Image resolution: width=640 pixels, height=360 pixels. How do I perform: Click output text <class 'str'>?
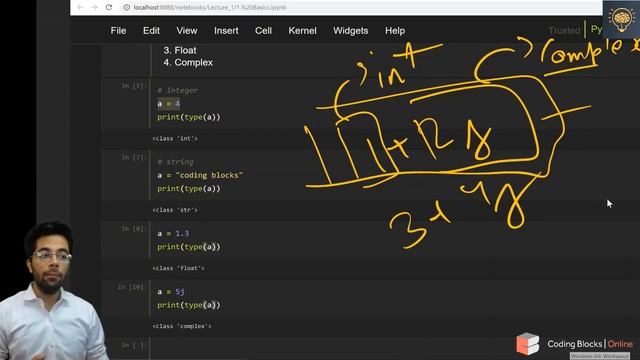(x=175, y=210)
